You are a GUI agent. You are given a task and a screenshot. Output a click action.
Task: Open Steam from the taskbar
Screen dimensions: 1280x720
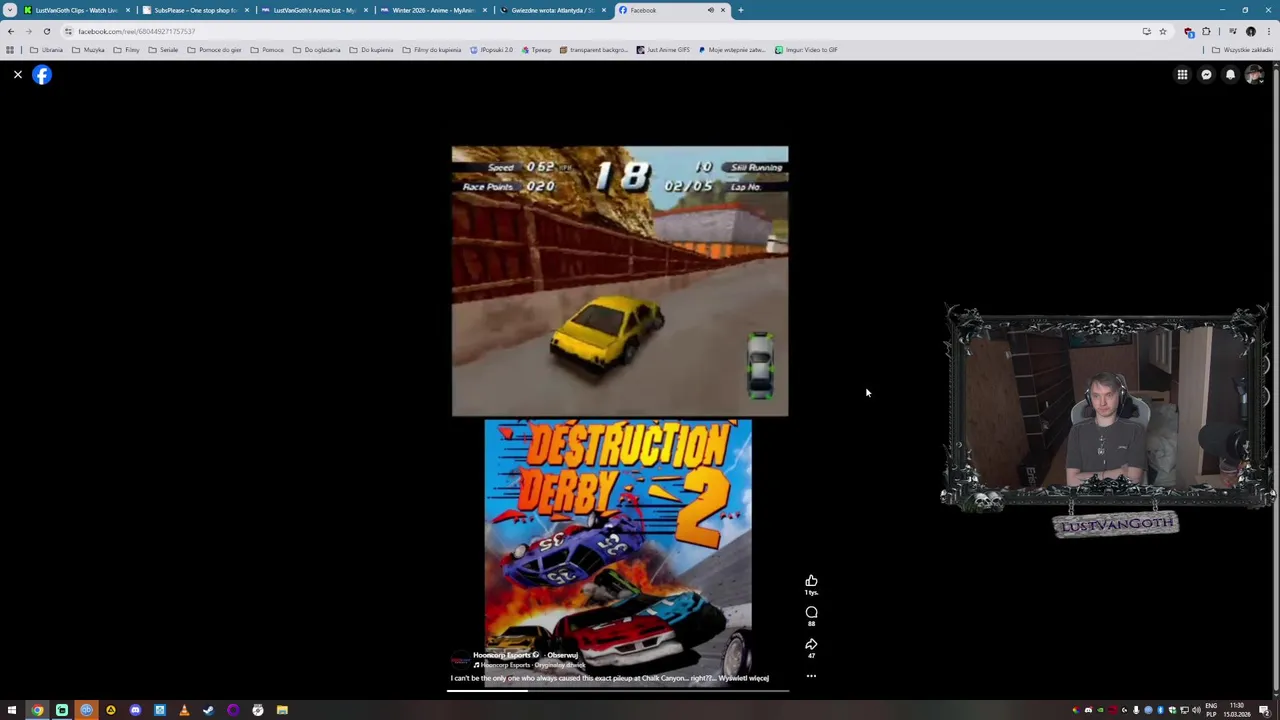tap(208, 710)
